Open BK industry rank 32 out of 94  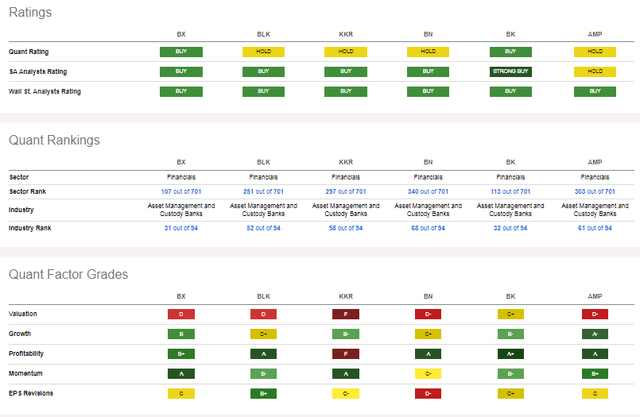[x=510, y=228]
